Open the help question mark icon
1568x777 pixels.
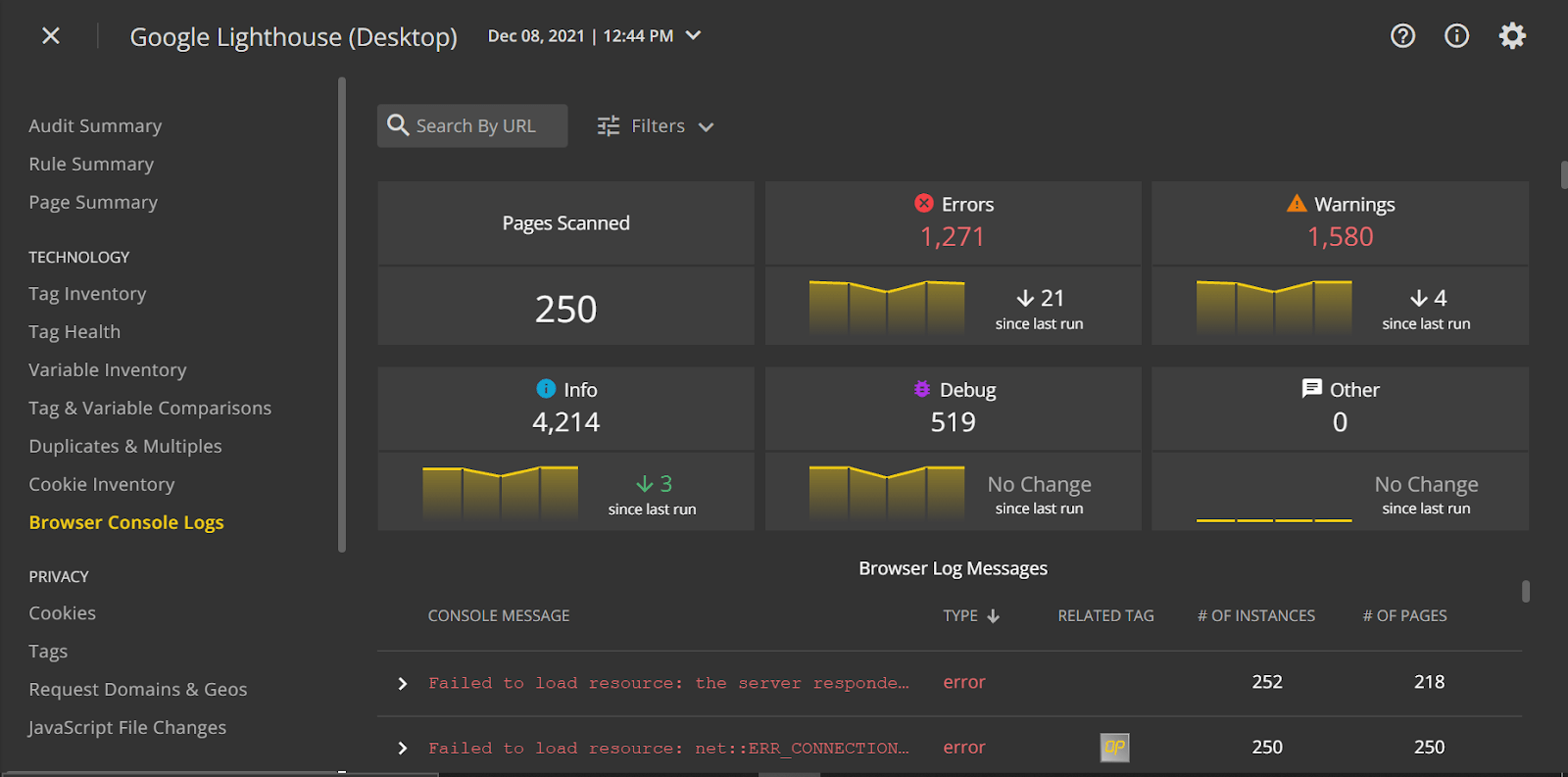pos(1402,36)
